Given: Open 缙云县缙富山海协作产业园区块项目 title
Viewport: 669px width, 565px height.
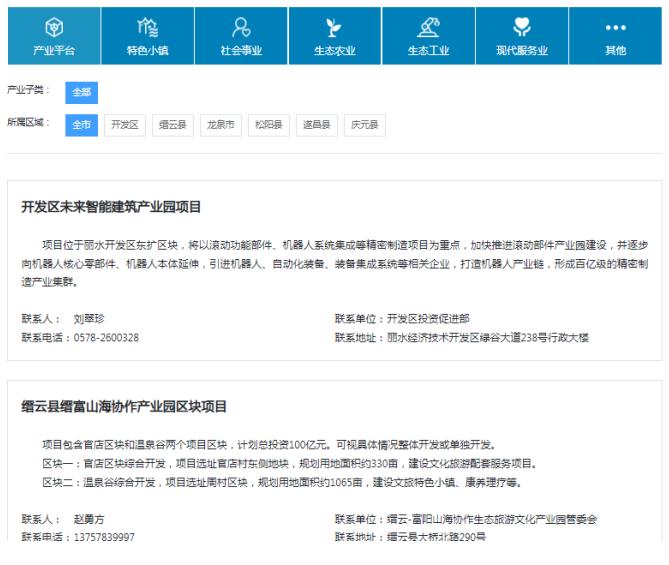Looking at the screenshot, I should [124, 407].
